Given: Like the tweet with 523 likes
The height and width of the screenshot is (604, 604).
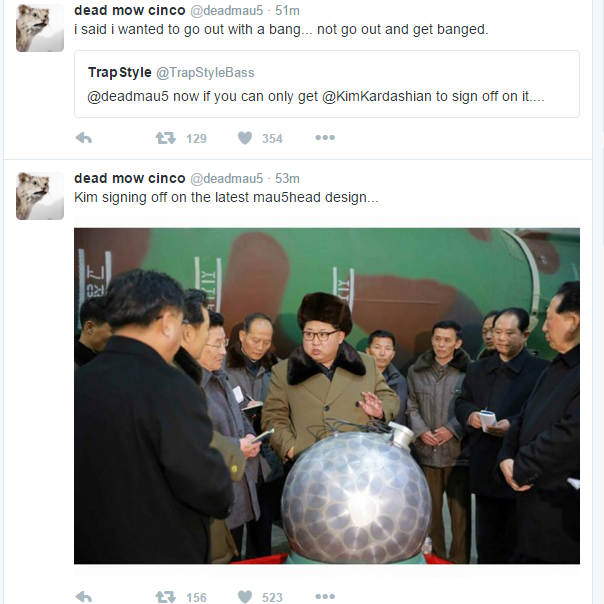Looking at the screenshot, I should pos(245,597).
